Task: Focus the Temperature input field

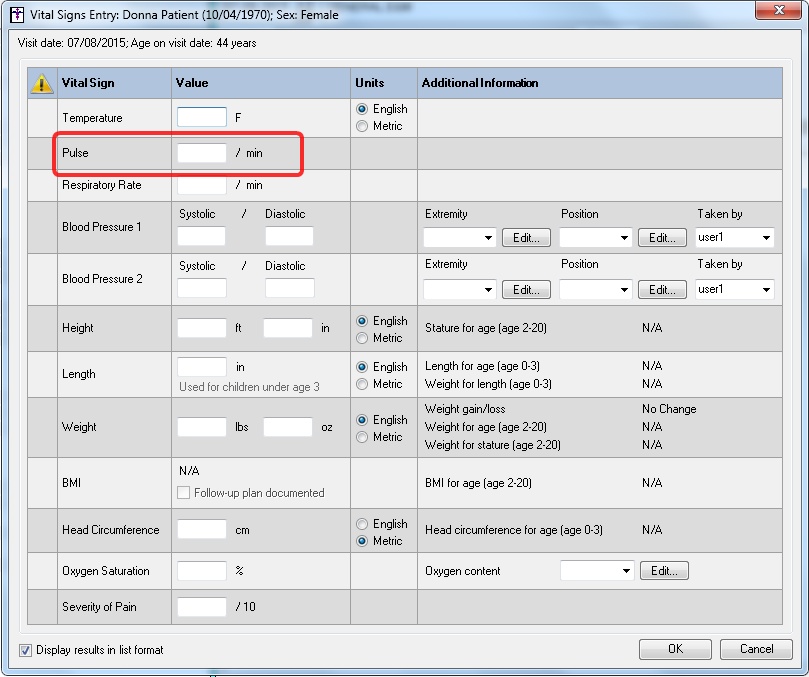Action: pyautogui.click(x=202, y=117)
